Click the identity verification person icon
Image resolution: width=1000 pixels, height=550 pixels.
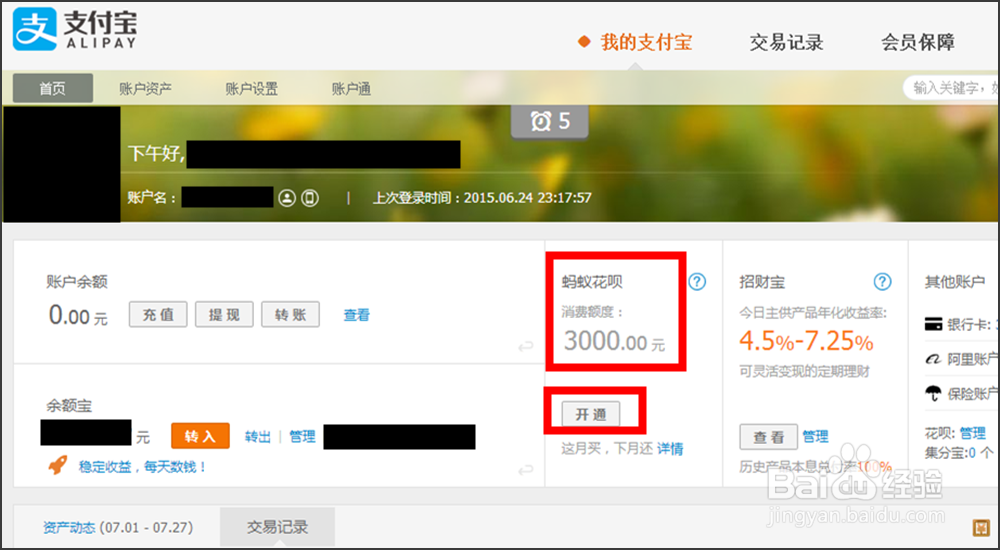click(287, 198)
